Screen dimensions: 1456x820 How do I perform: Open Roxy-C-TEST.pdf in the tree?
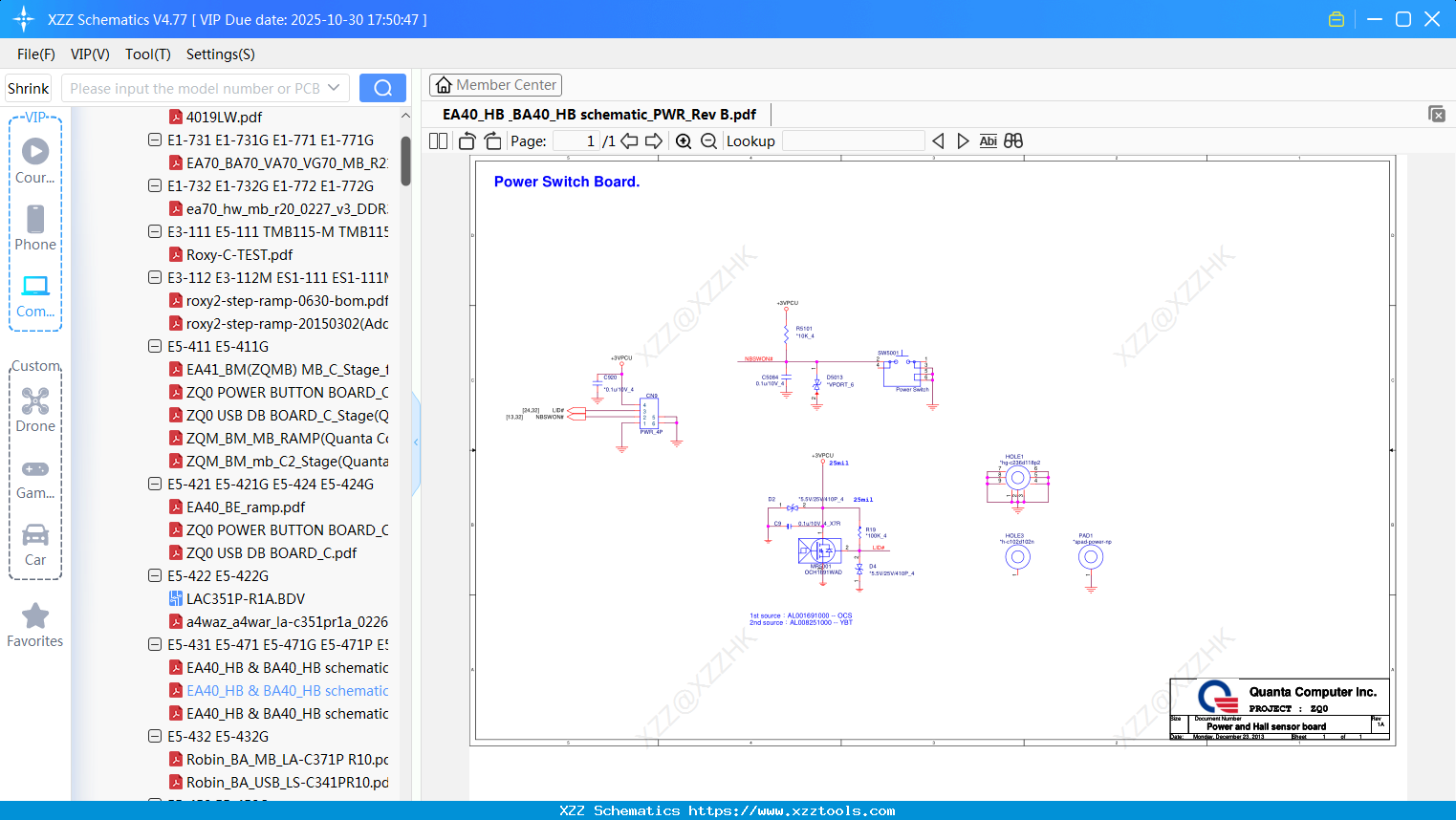[x=239, y=254]
